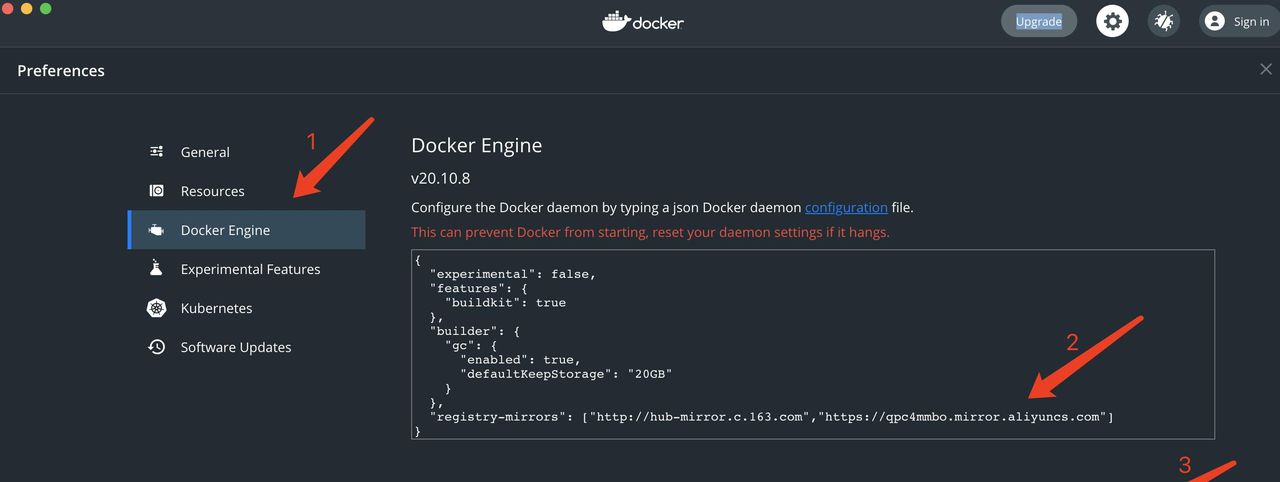Click the Resources disk icon
The width and height of the screenshot is (1280, 482).
156,191
